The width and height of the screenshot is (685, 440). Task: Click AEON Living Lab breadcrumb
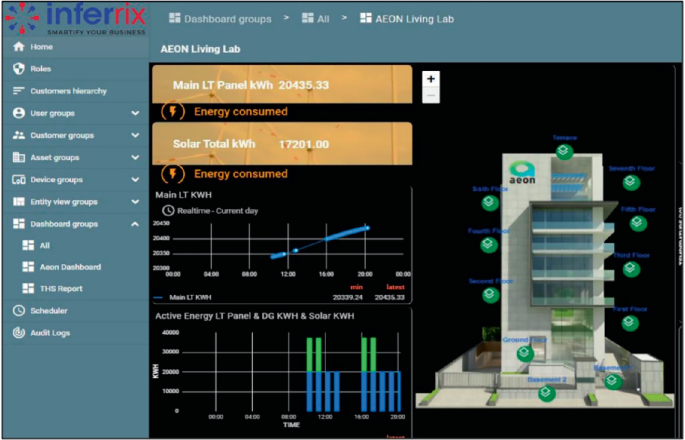point(407,19)
